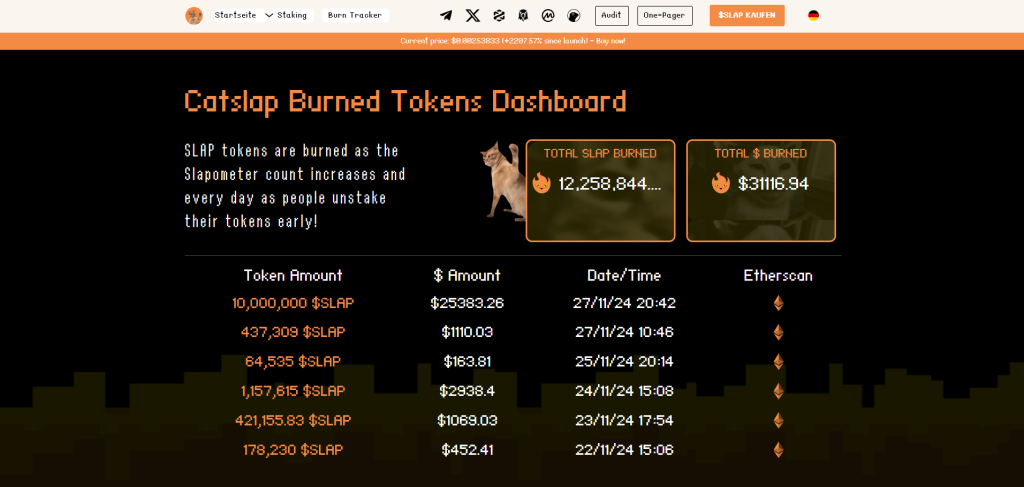Screen dimensions: 1024x487
Task: Click the $SLAP KAUFEN button
Action: pyautogui.click(x=747, y=16)
